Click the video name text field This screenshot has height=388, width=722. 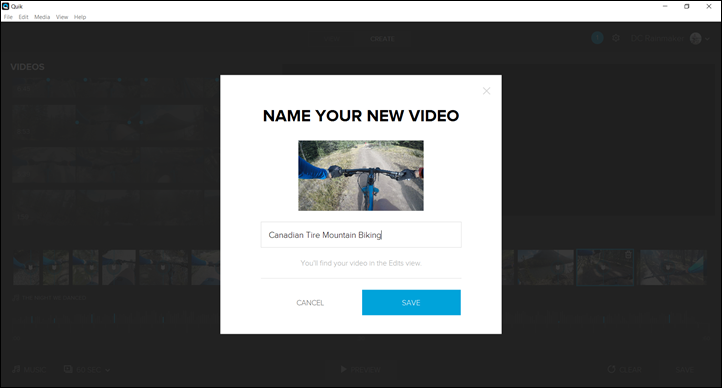361,235
